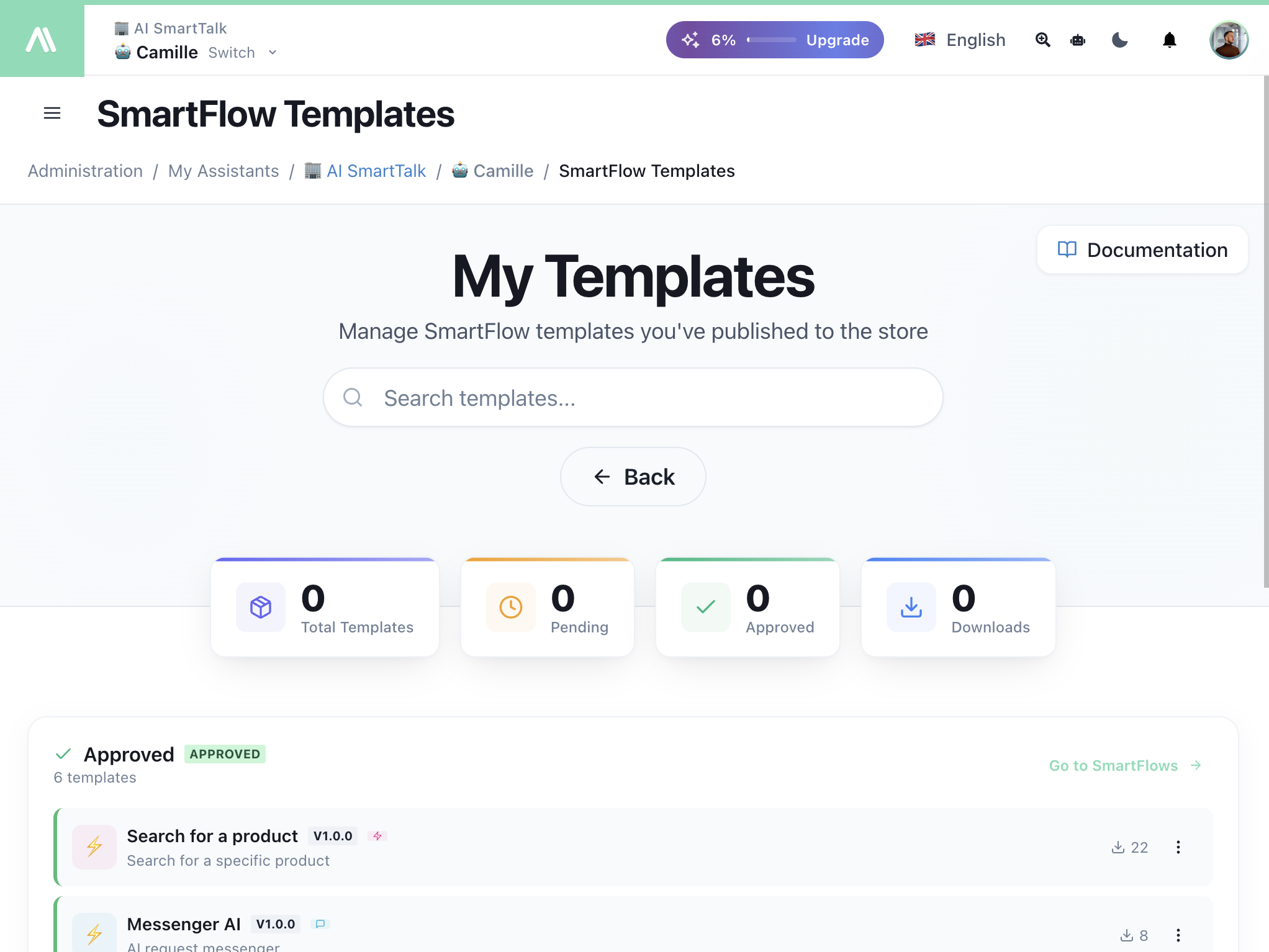Screen dimensions: 1269x952
Task: Click the Pending clock icon
Action: click(510, 607)
